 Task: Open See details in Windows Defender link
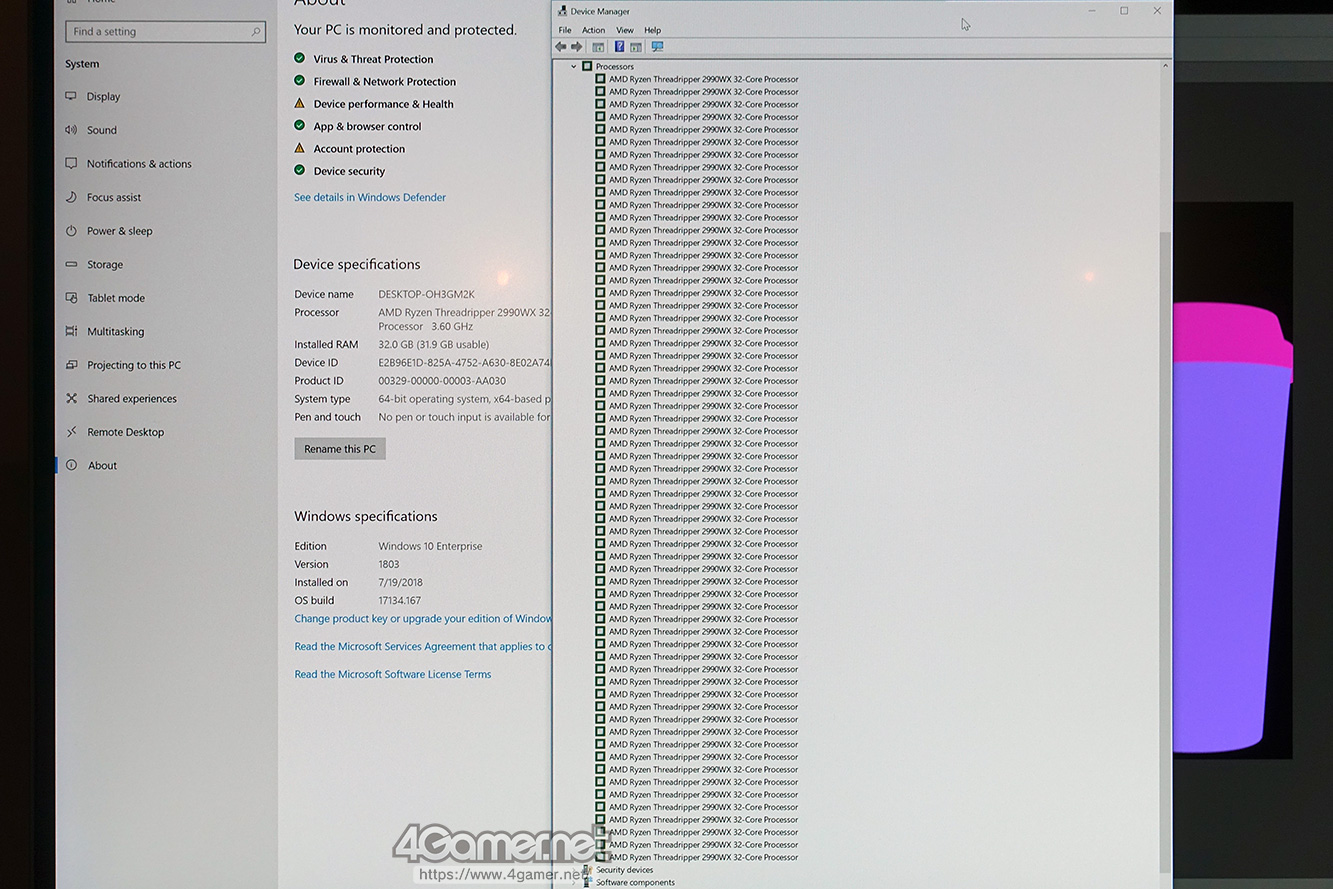pos(370,197)
